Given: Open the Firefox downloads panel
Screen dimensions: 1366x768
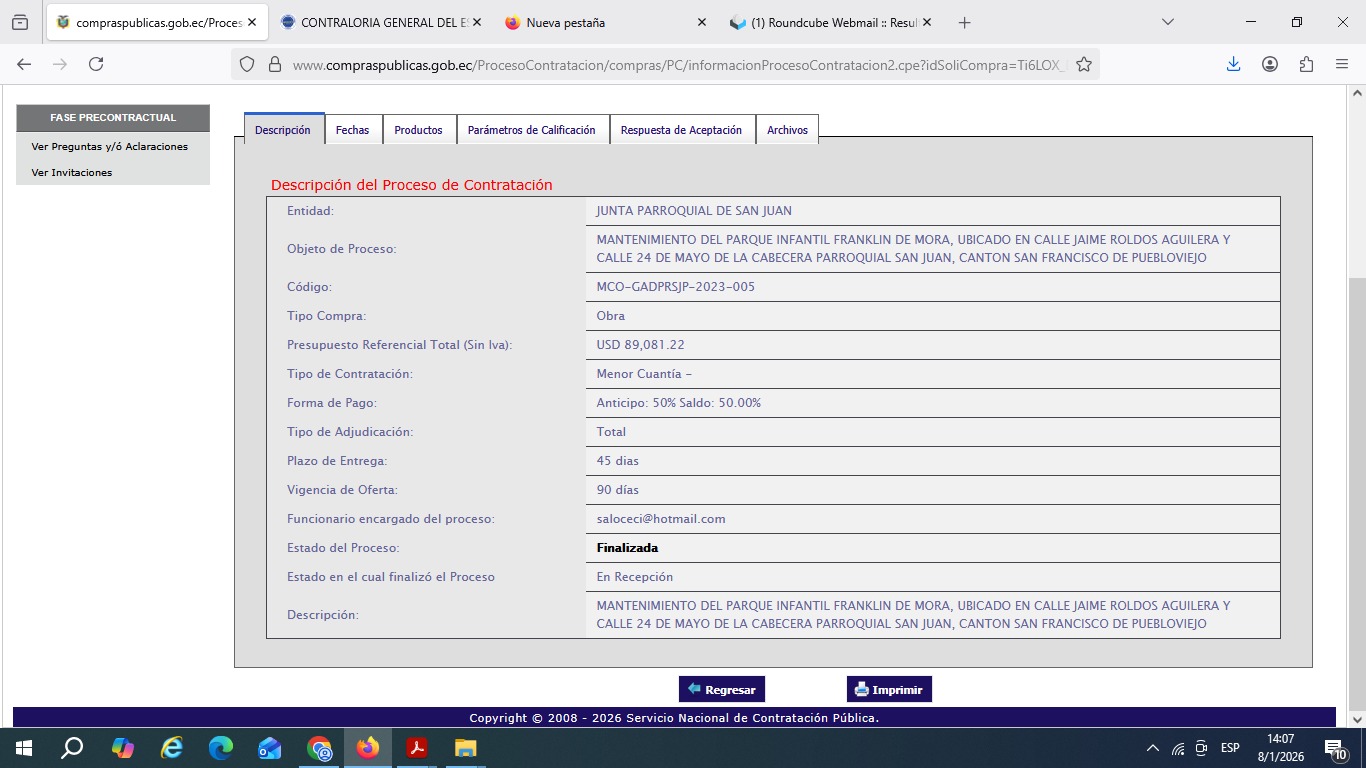Looking at the screenshot, I should (x=1233, y=64).
